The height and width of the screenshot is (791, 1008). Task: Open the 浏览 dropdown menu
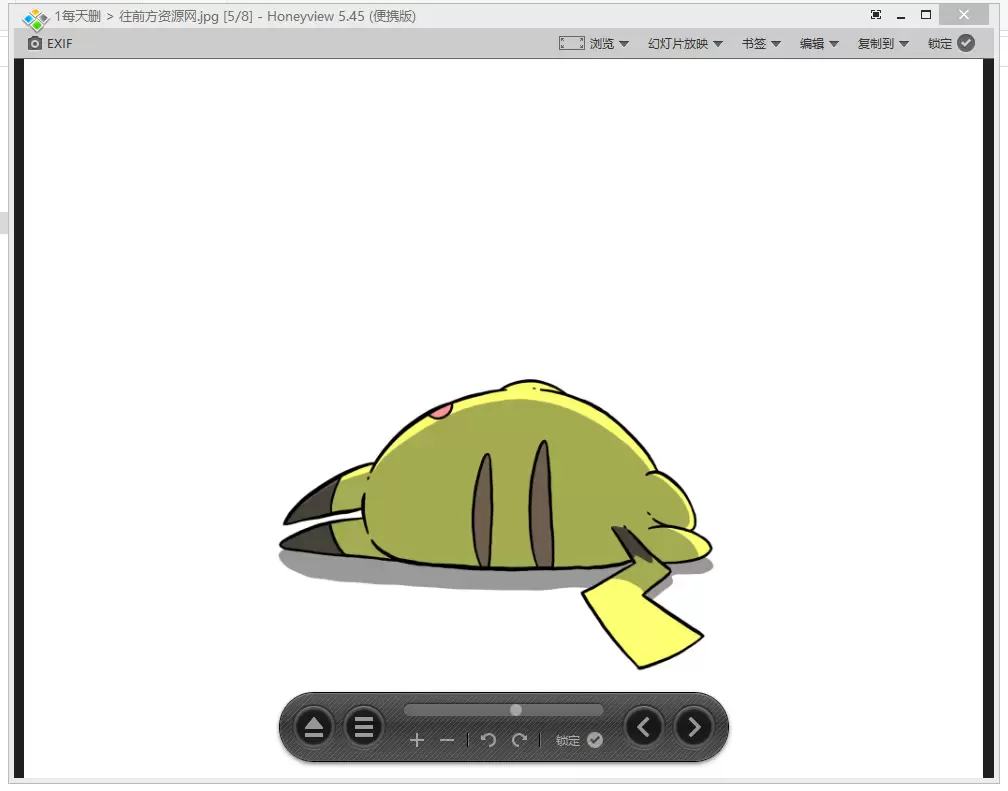[609, 43]
